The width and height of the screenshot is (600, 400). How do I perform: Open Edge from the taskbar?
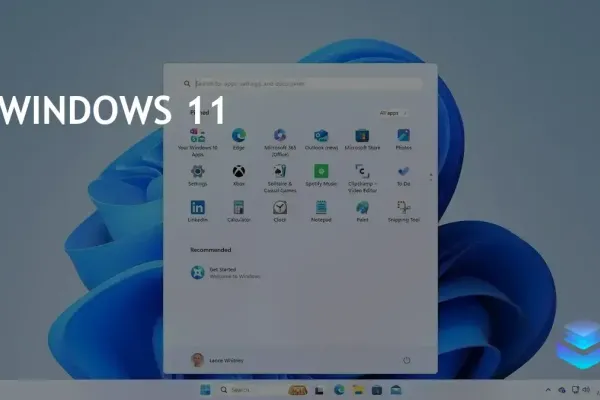coord(339,390)
